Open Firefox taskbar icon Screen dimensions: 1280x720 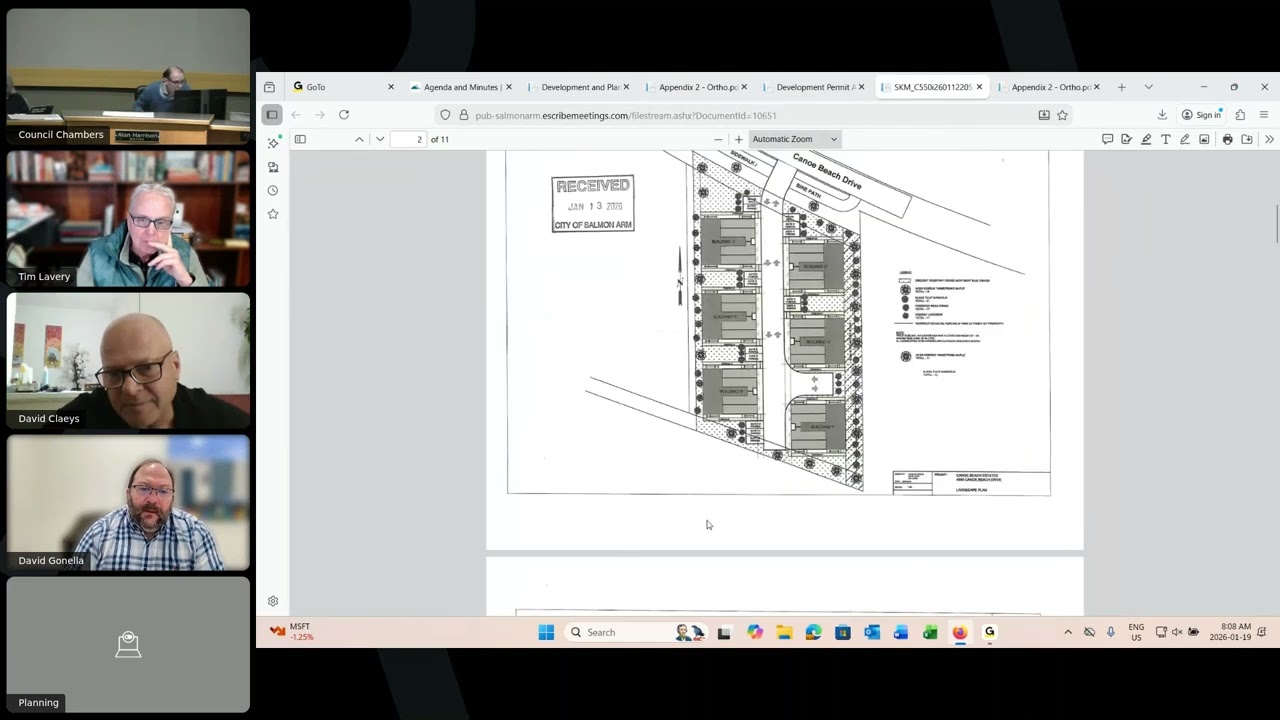coord(960,632)
